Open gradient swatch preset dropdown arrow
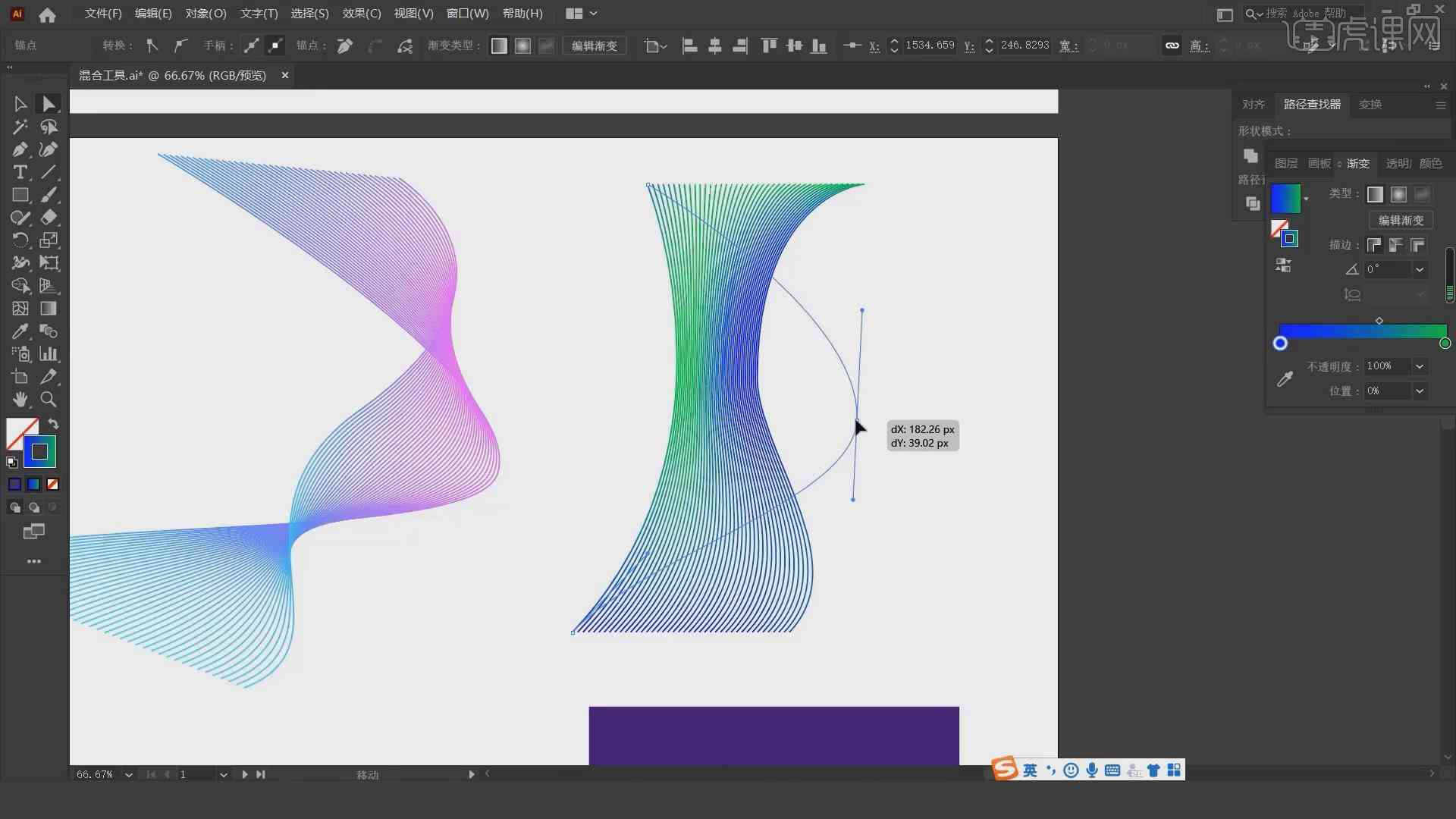1456x819 pixels. (1306, 199)
